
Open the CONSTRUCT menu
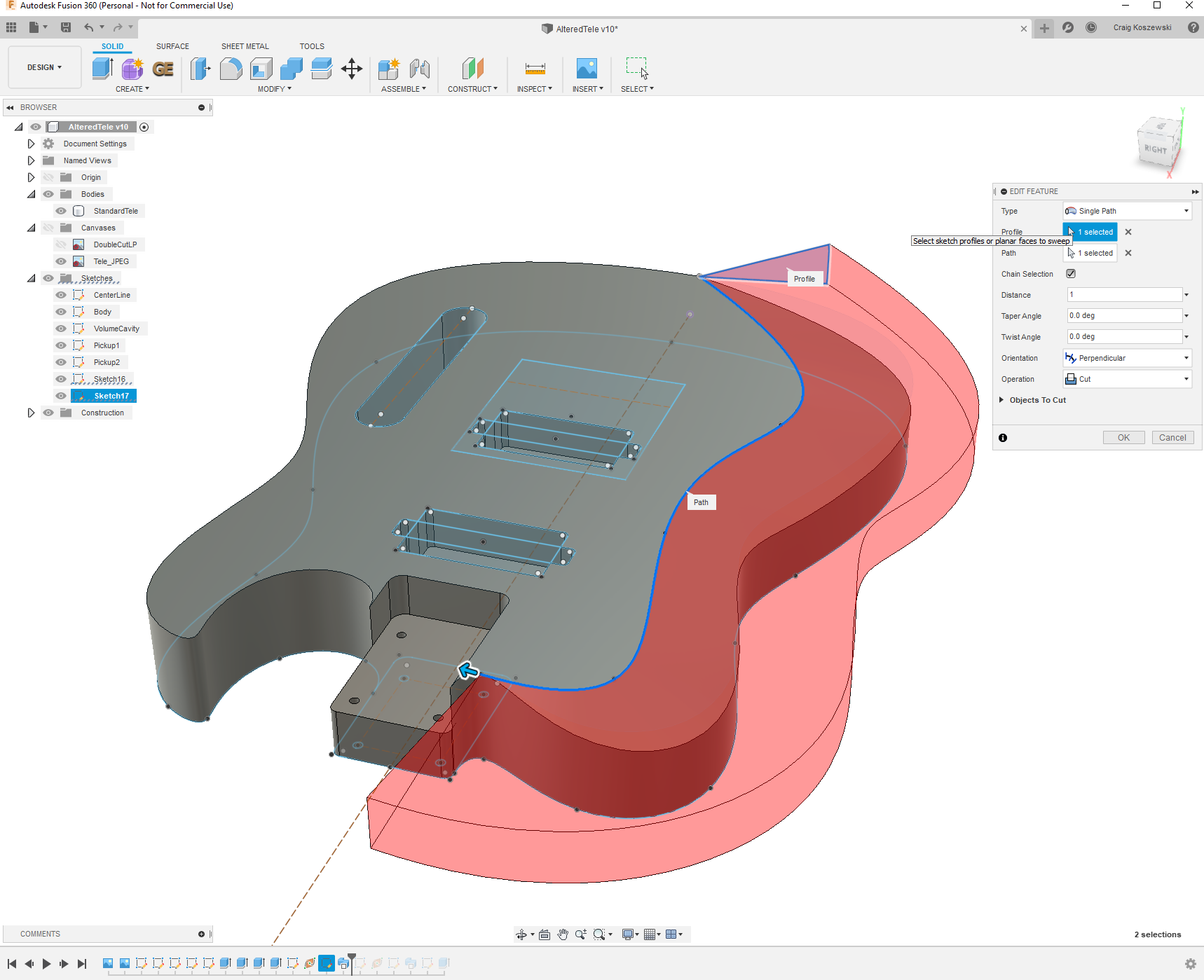point(473,89)
